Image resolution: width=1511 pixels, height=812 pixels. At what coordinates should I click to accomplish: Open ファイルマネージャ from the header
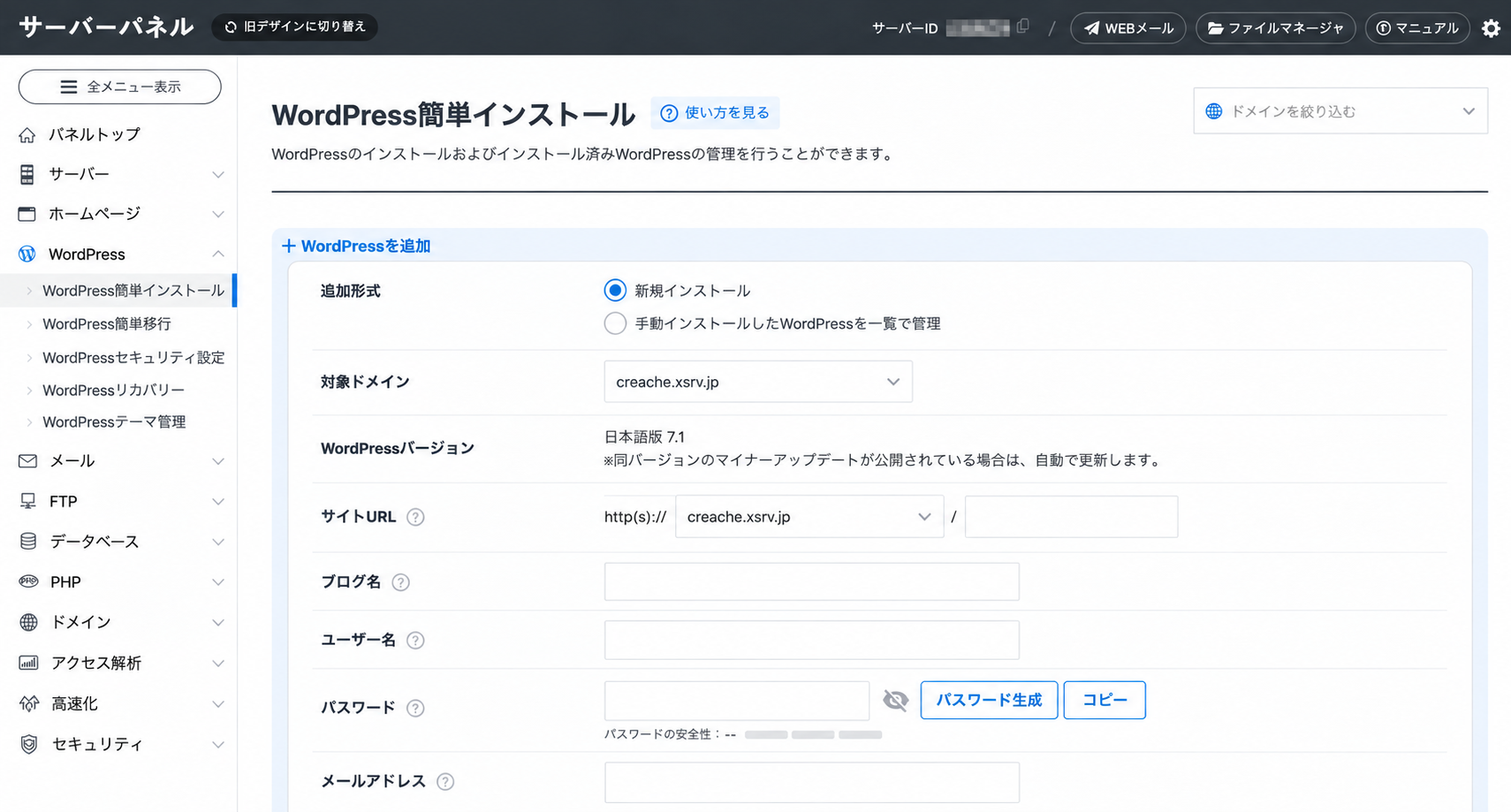point(1275,28)
